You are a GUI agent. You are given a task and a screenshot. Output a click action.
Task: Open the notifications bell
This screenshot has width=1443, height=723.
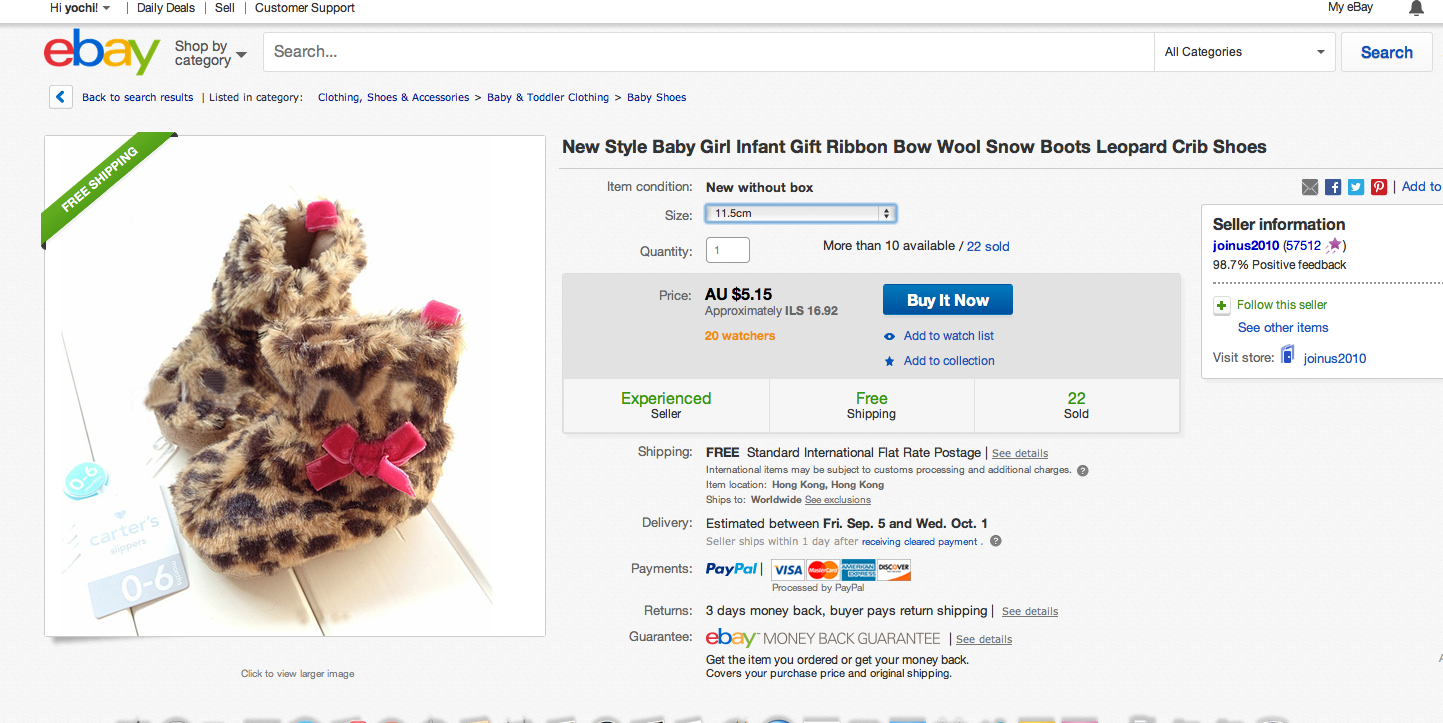[x=1416, y=8]
